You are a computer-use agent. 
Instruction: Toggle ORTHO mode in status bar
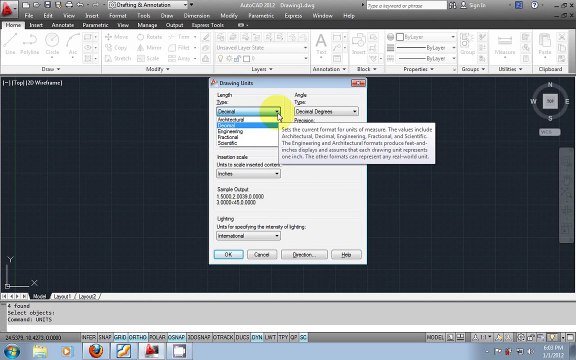(x=138, y=337)
